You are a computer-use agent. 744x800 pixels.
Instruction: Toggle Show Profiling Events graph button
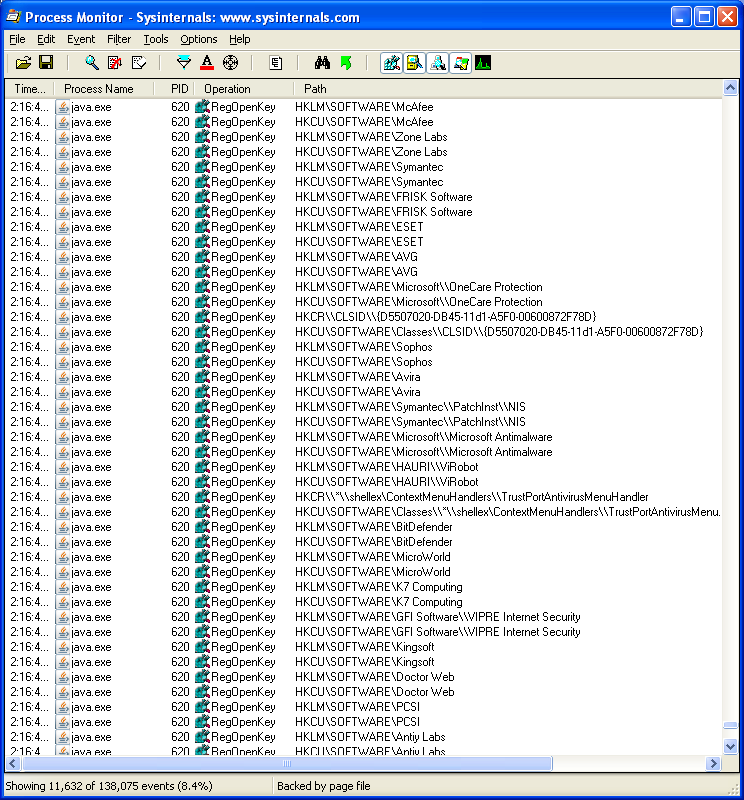(x=483, y=63)
